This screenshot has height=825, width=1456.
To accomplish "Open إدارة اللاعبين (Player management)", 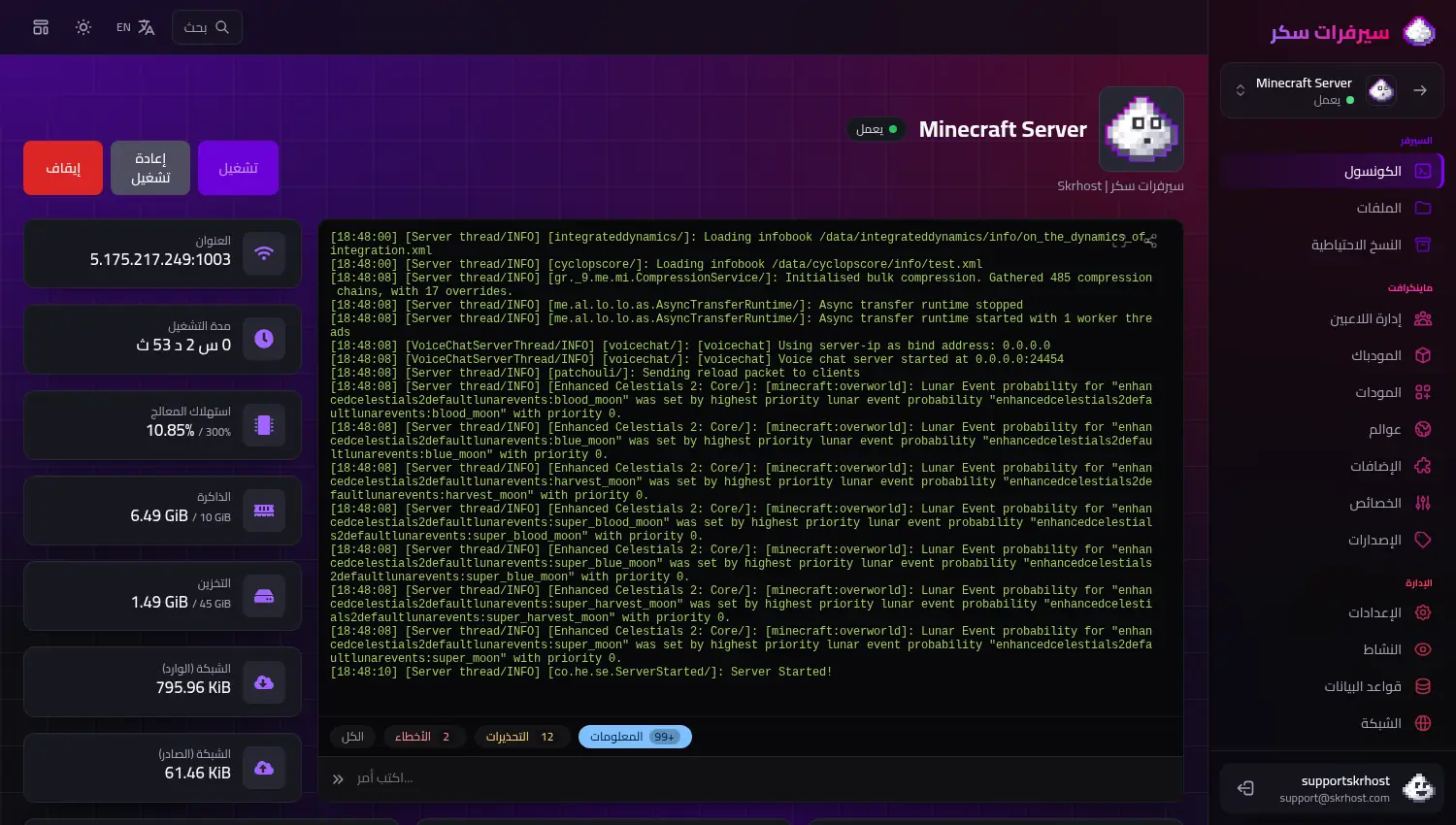I will (x=1331, y=318).
